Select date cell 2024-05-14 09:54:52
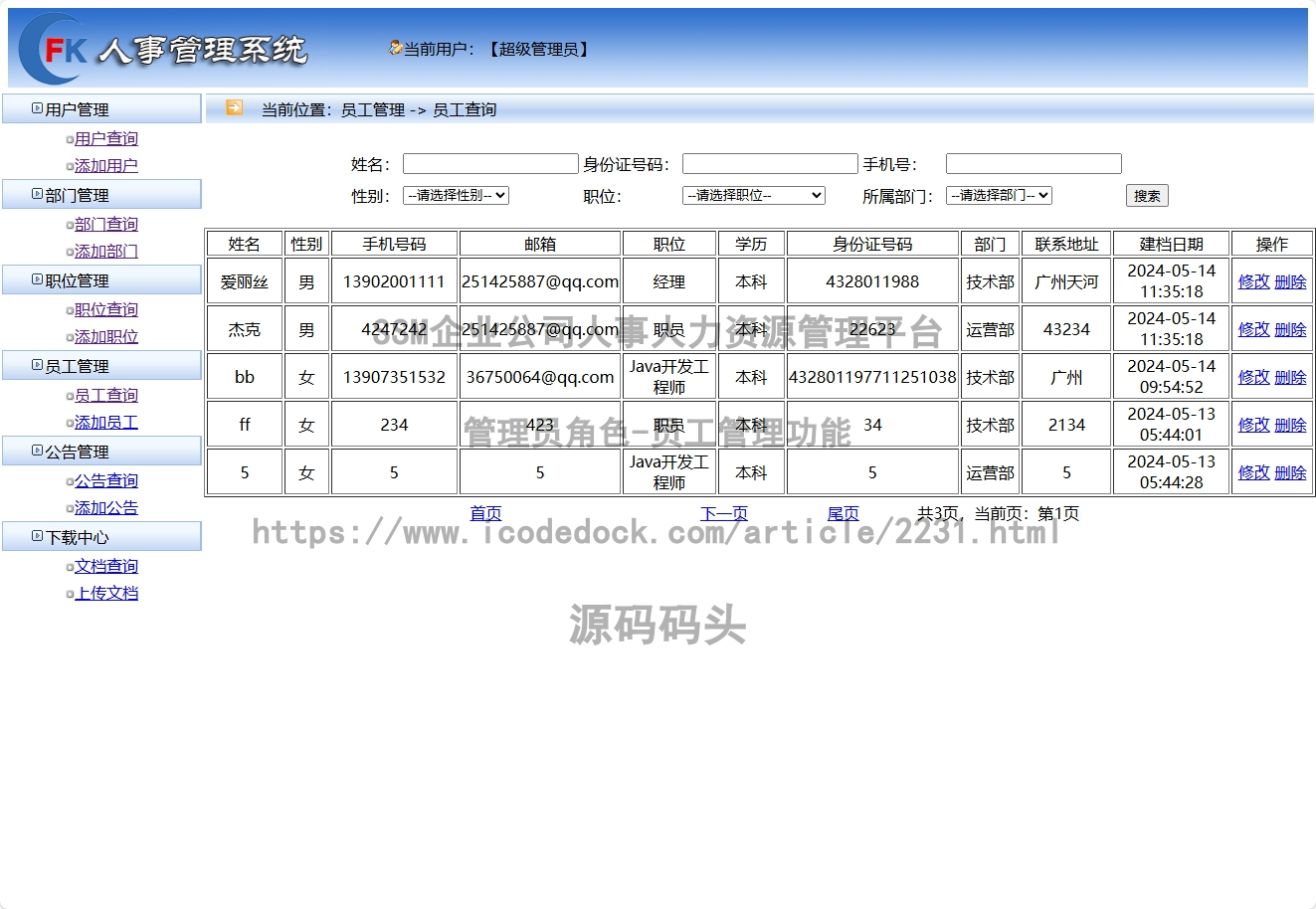The width and height of the screenshot is (1316, 909). coord(1172,377)
